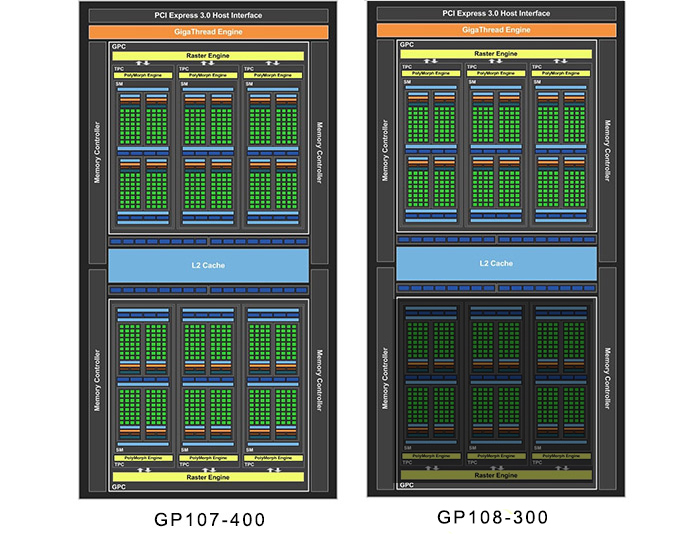
Task: Click PCI Express 3.0 Host Interface in GP108-300
Action: [x=496, y=13]
